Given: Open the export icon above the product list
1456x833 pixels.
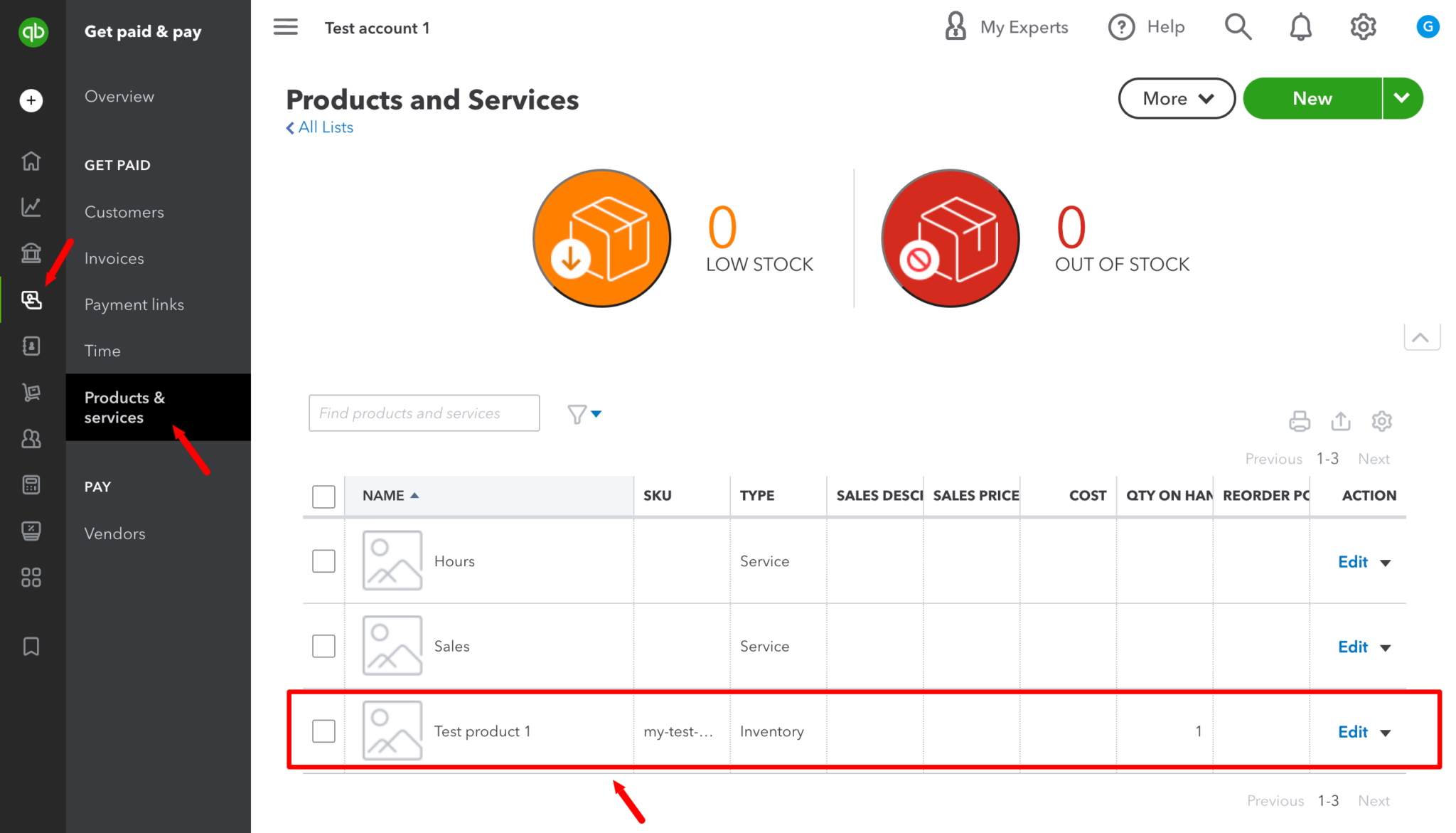Looking at the screenshot, I should point(1341,420).
